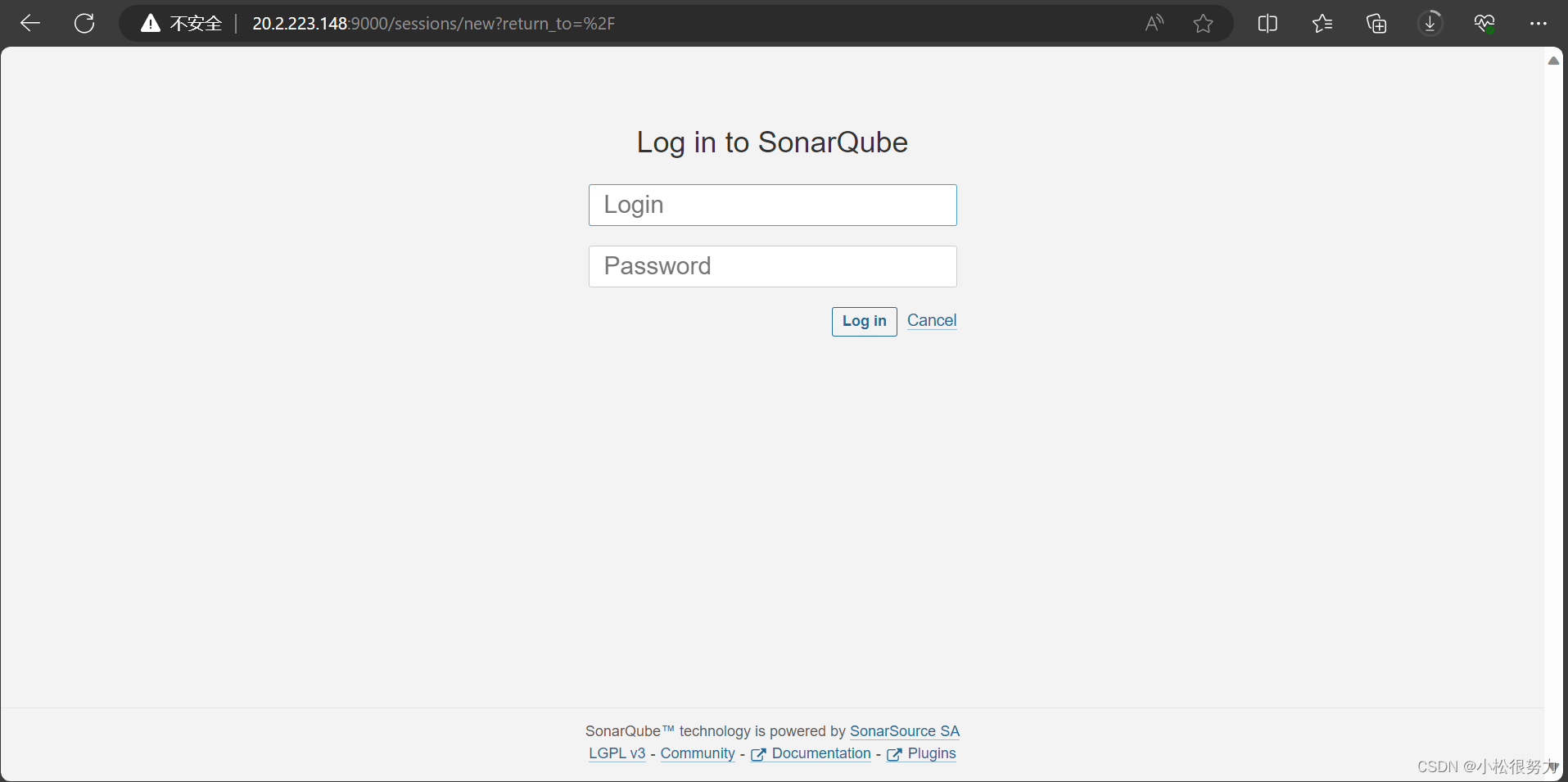
Task: Add page to favorites with star icon
Action: coord(1203,24)
